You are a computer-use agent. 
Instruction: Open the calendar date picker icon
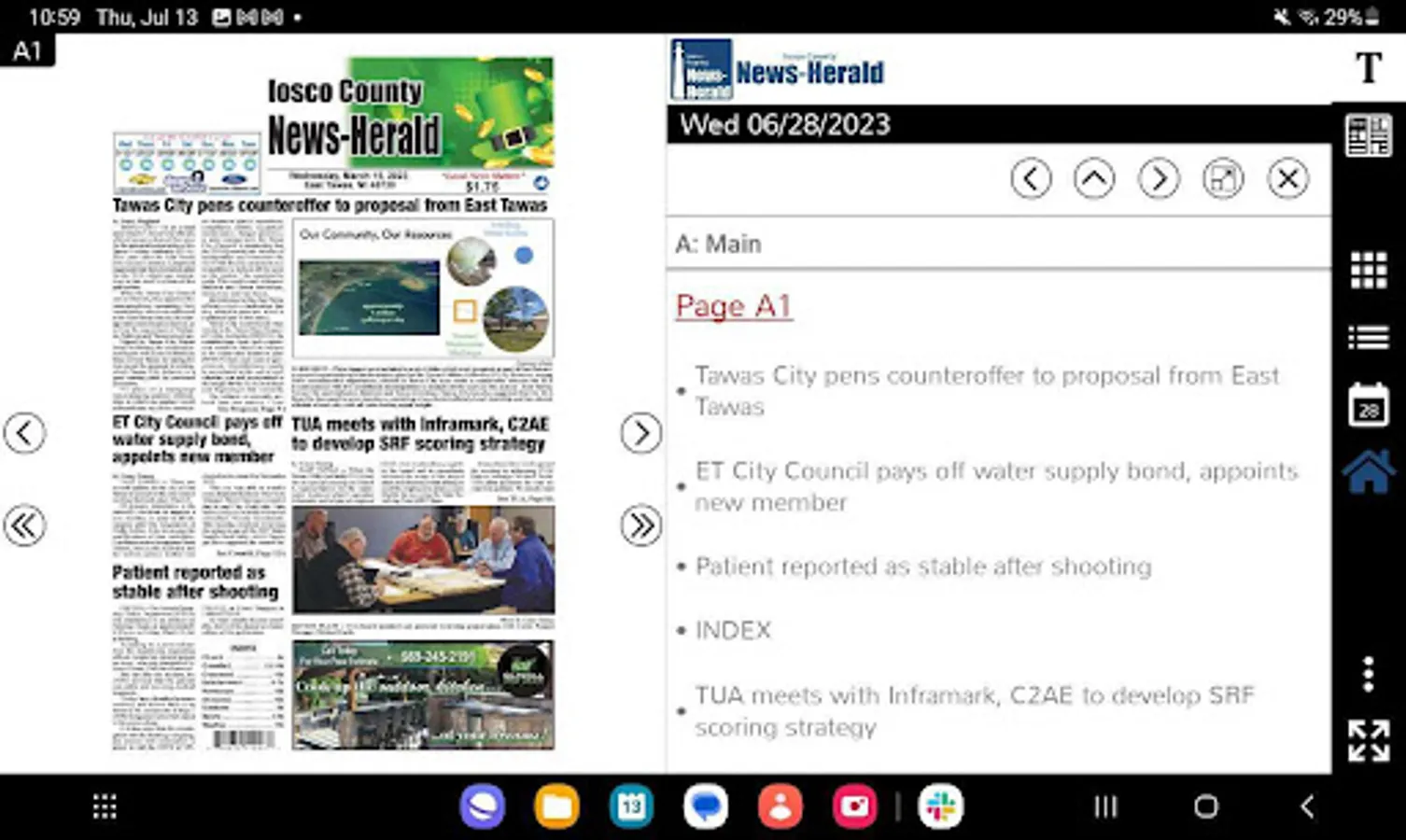tap(1368, 405)
